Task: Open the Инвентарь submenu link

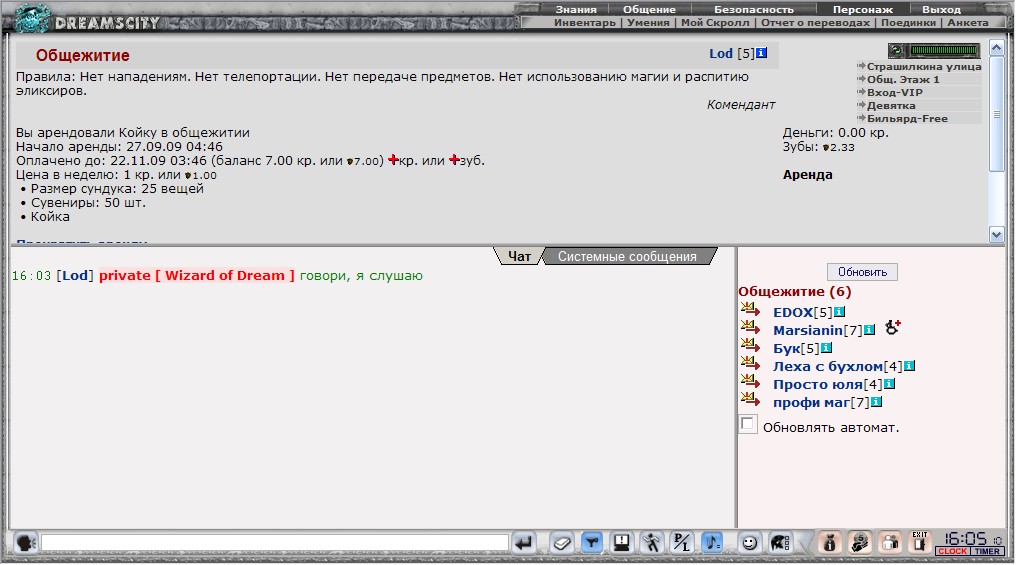Action: pos(584,23)
